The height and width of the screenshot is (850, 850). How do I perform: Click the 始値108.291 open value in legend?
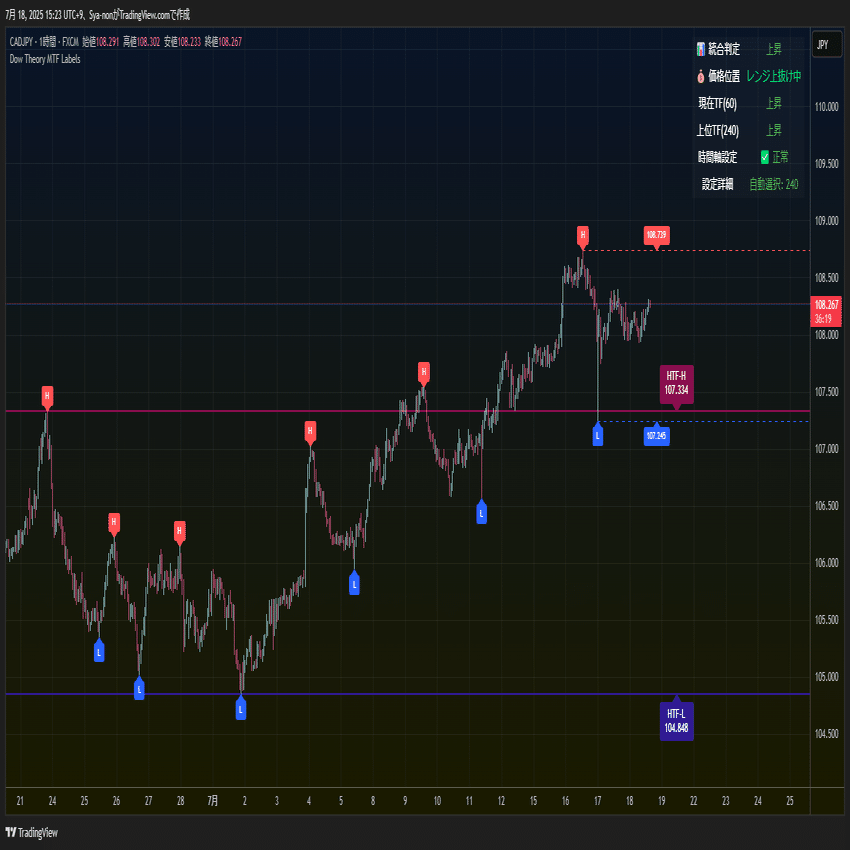[100, 42]
